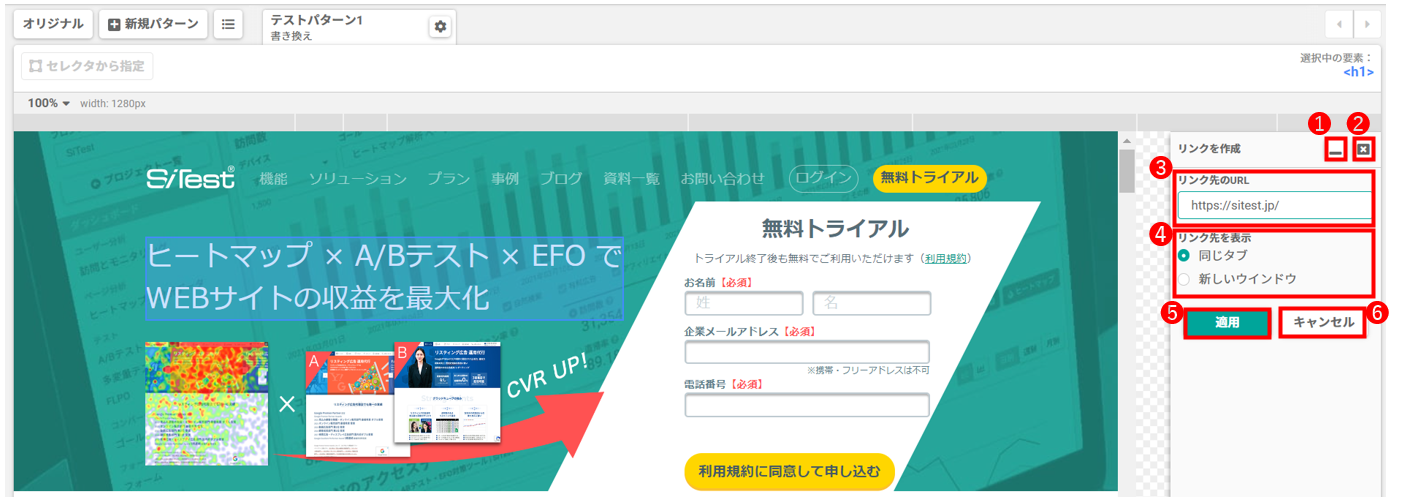Open the 資料一覧 menu item
1406x497 pixels.
pyautogui.click(x=631, y=178)
